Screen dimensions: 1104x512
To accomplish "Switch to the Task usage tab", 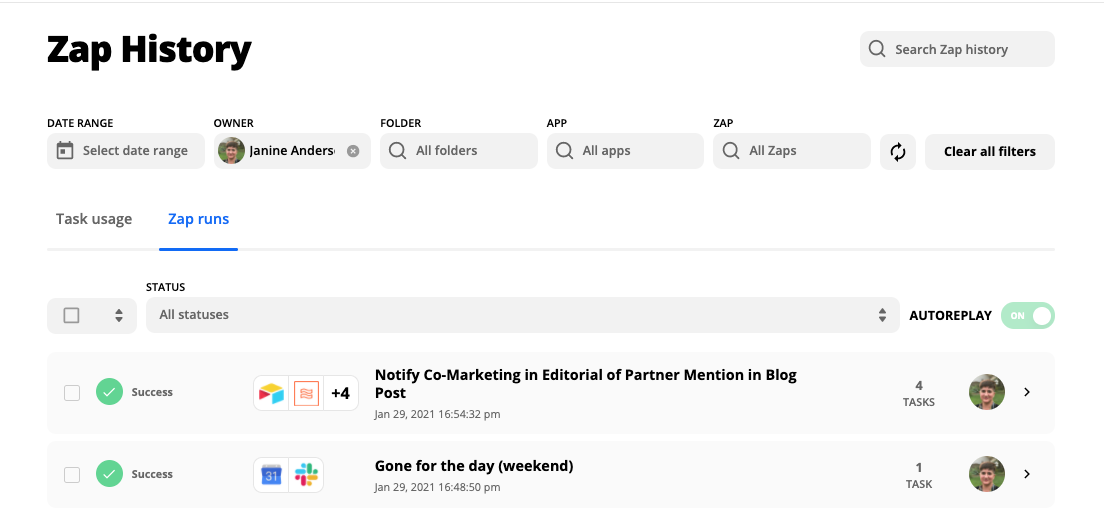I will [x=94, y=219].
